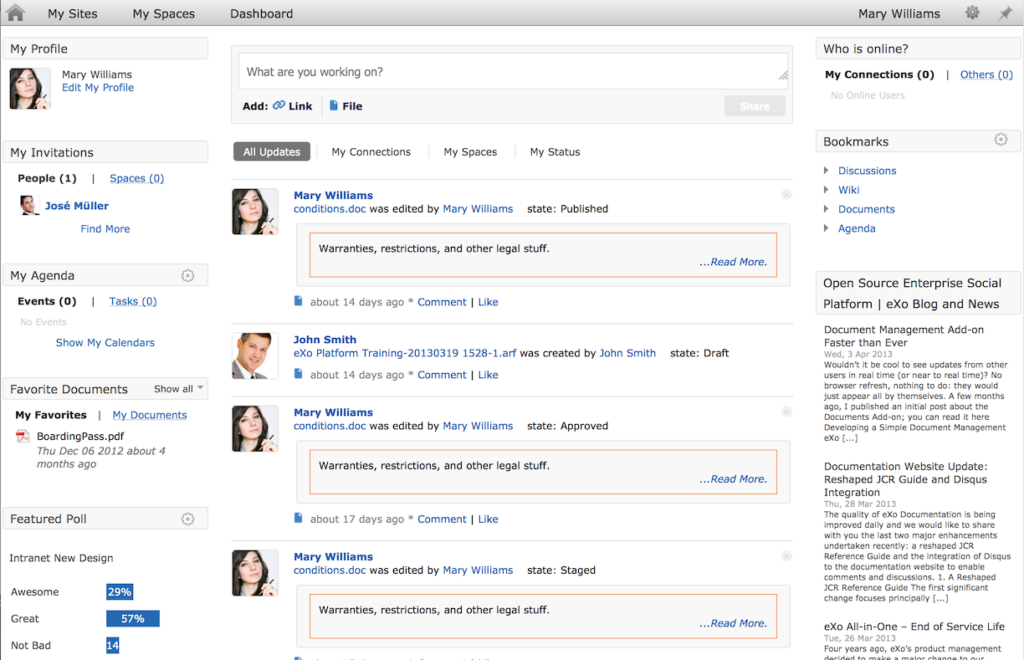Click the Find More invitations link
This screenshot has height=660, width=1024.
pyautogui.click(x=104, y=228)
